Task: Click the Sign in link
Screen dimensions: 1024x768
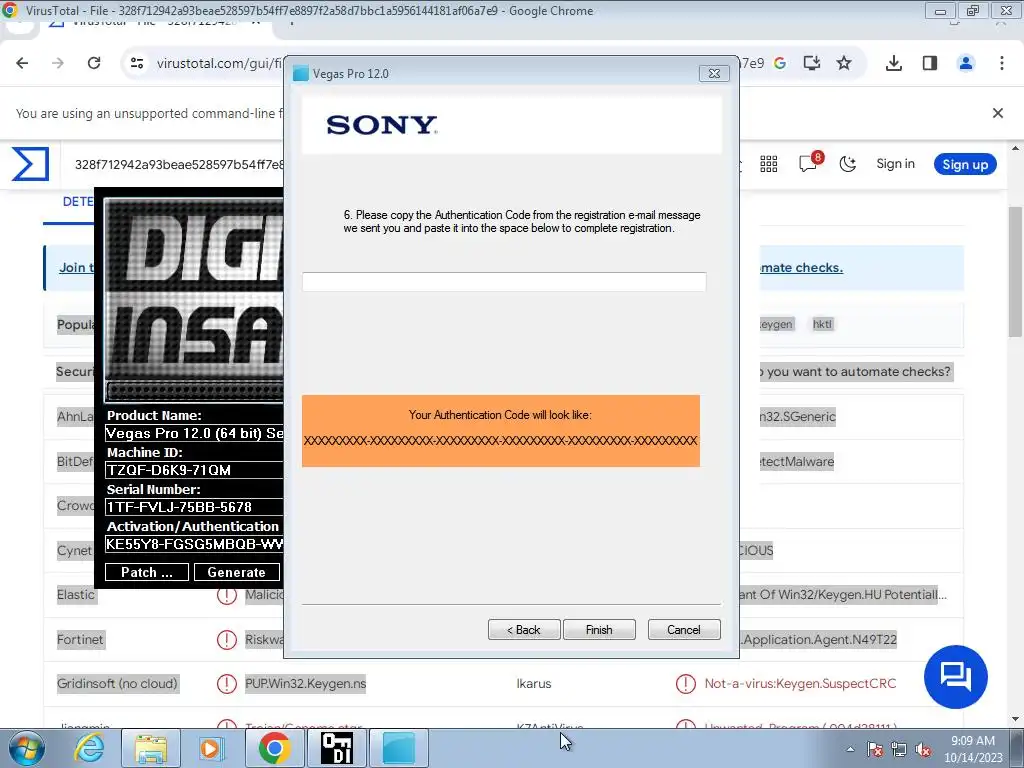Action: [x=895, y=164]
